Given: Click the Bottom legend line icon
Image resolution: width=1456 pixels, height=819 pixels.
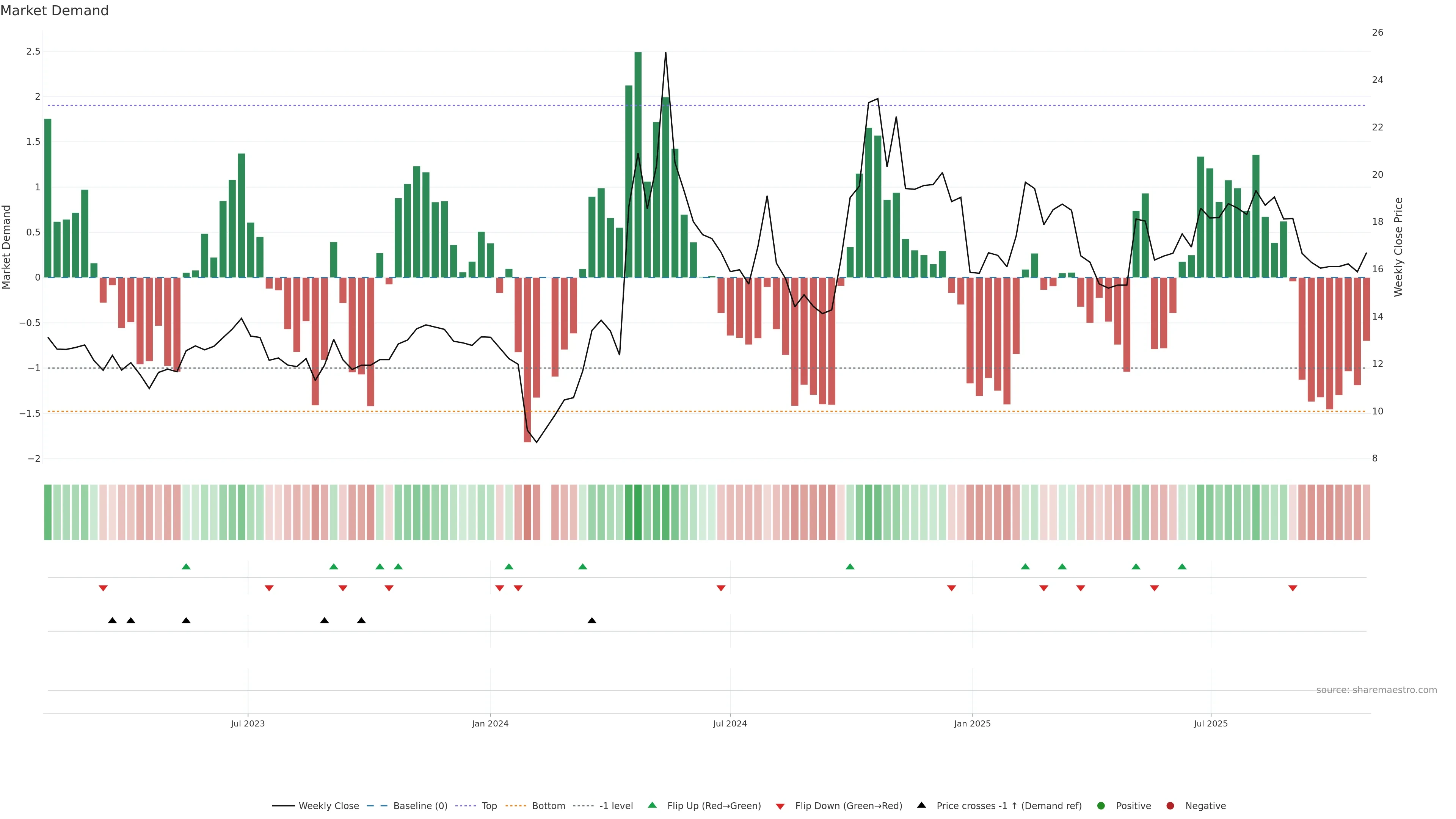Looking at the screenshot, I should click(516, 806).
